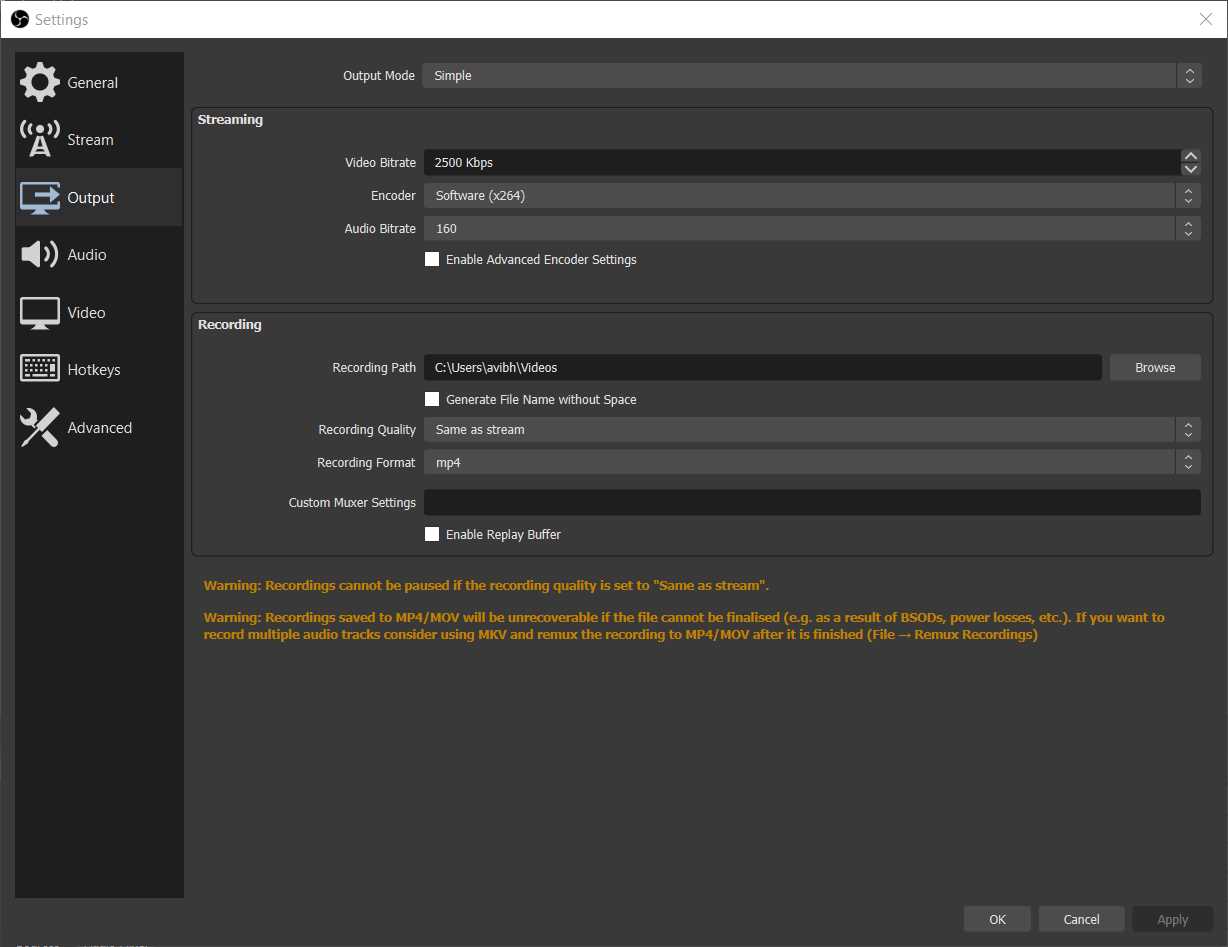This screenshot has height=947, width=1228.
Task: Increase Audio Bitrate with the up stepper arrow
Action: tap(1189, 223)
